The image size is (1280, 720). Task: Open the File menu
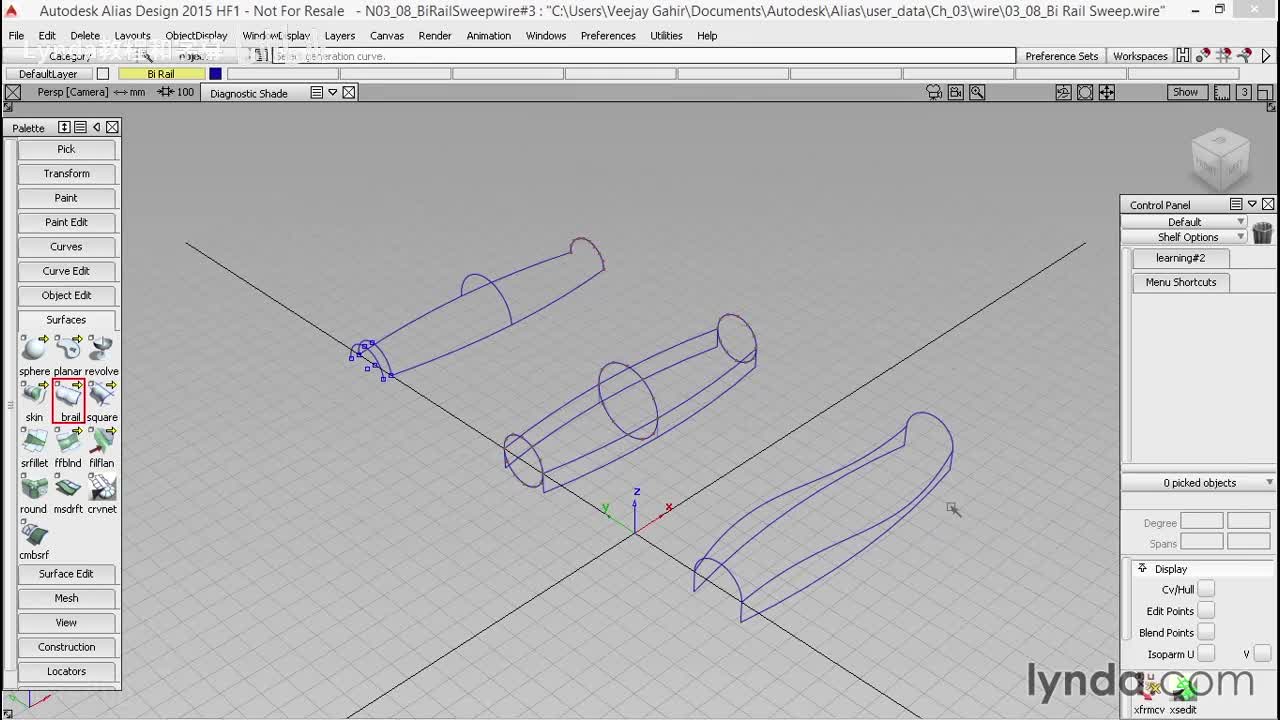[x=17, y=35]
